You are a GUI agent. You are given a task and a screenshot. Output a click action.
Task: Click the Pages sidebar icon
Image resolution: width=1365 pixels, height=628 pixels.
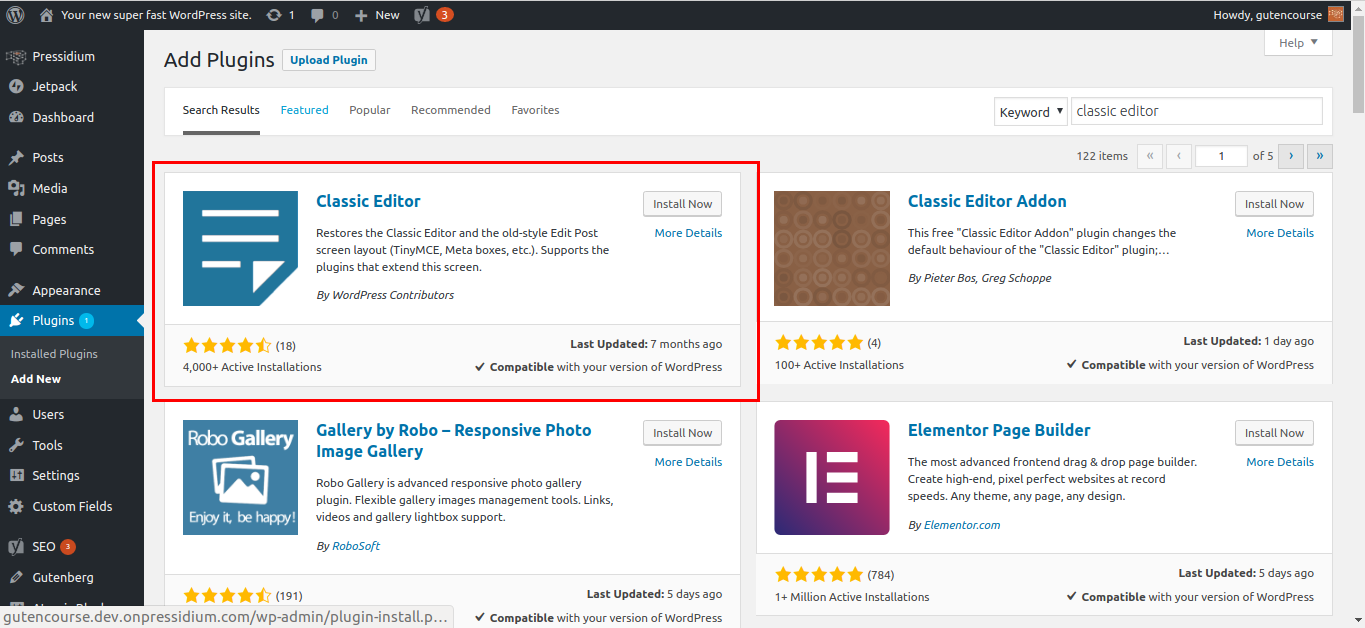[x=16, y=219]
